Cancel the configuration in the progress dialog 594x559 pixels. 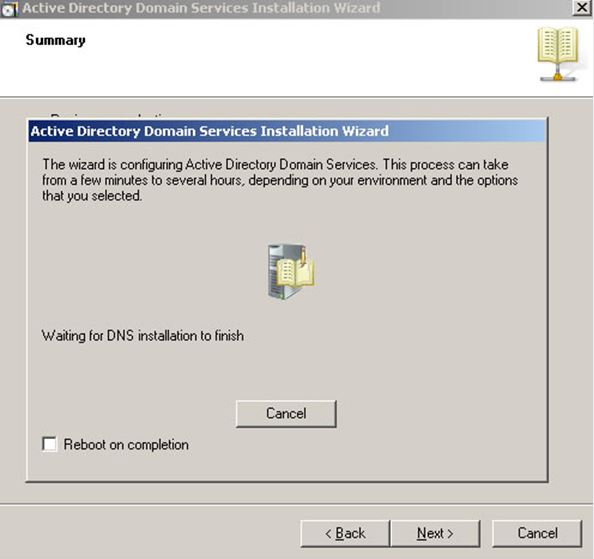pos(286,414)
